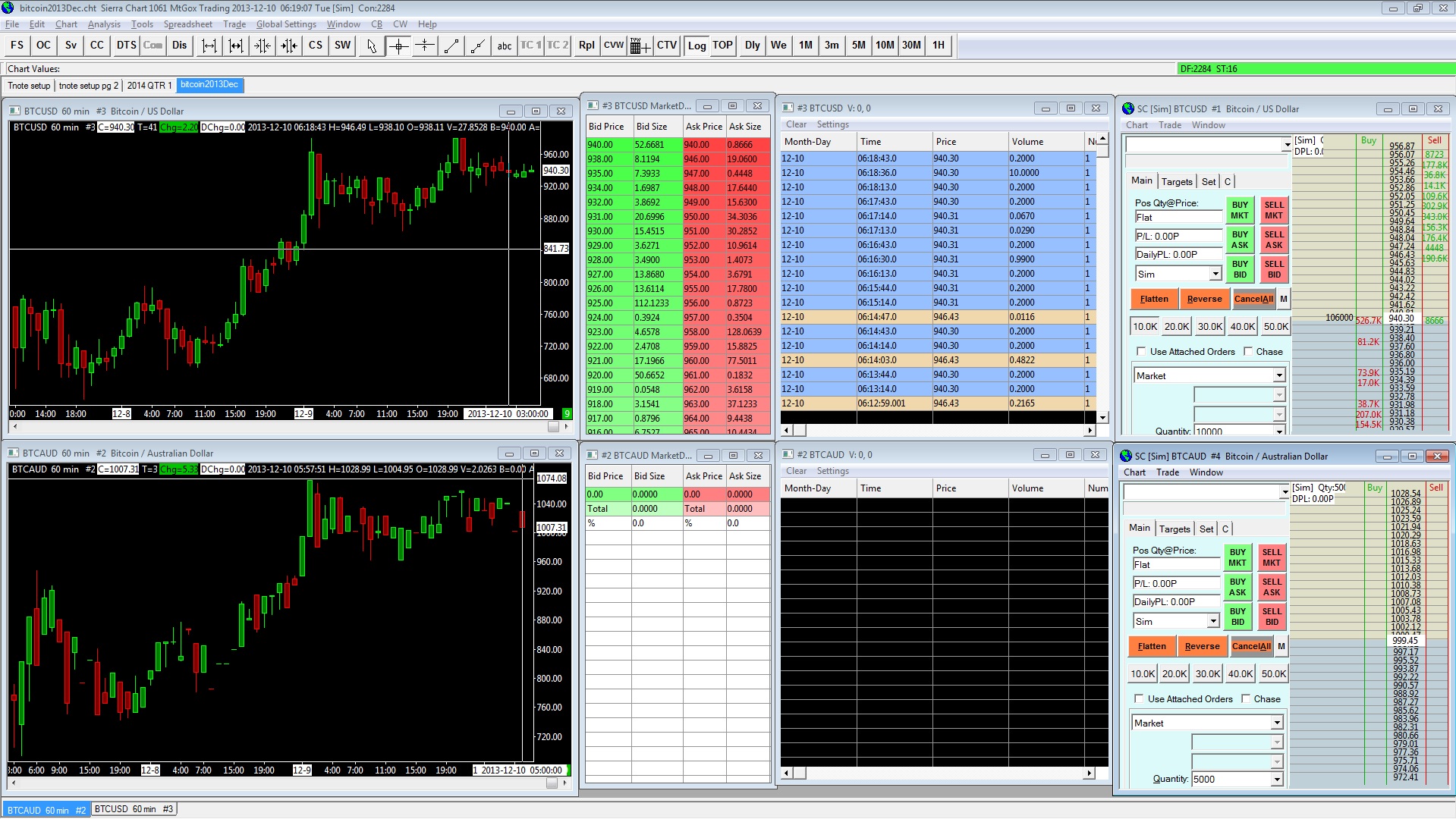The width and height of the screenshot is (1456, 819).
Task: Enable Chase checkbox in BTCUSD trade window
Action: [x=1247, y=351]
